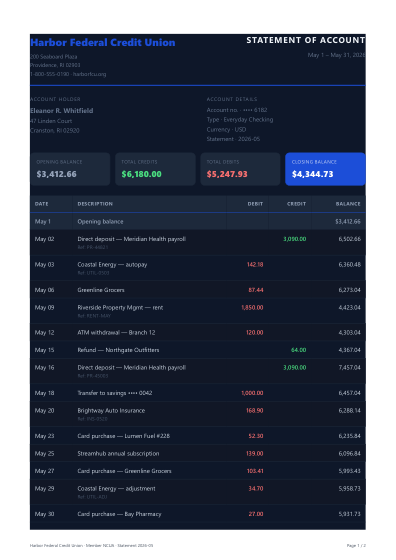This screenshot has width=396, height=560.
Task: Select the transfer debit amount 1,000.00
Action: (x=252, y=393)
